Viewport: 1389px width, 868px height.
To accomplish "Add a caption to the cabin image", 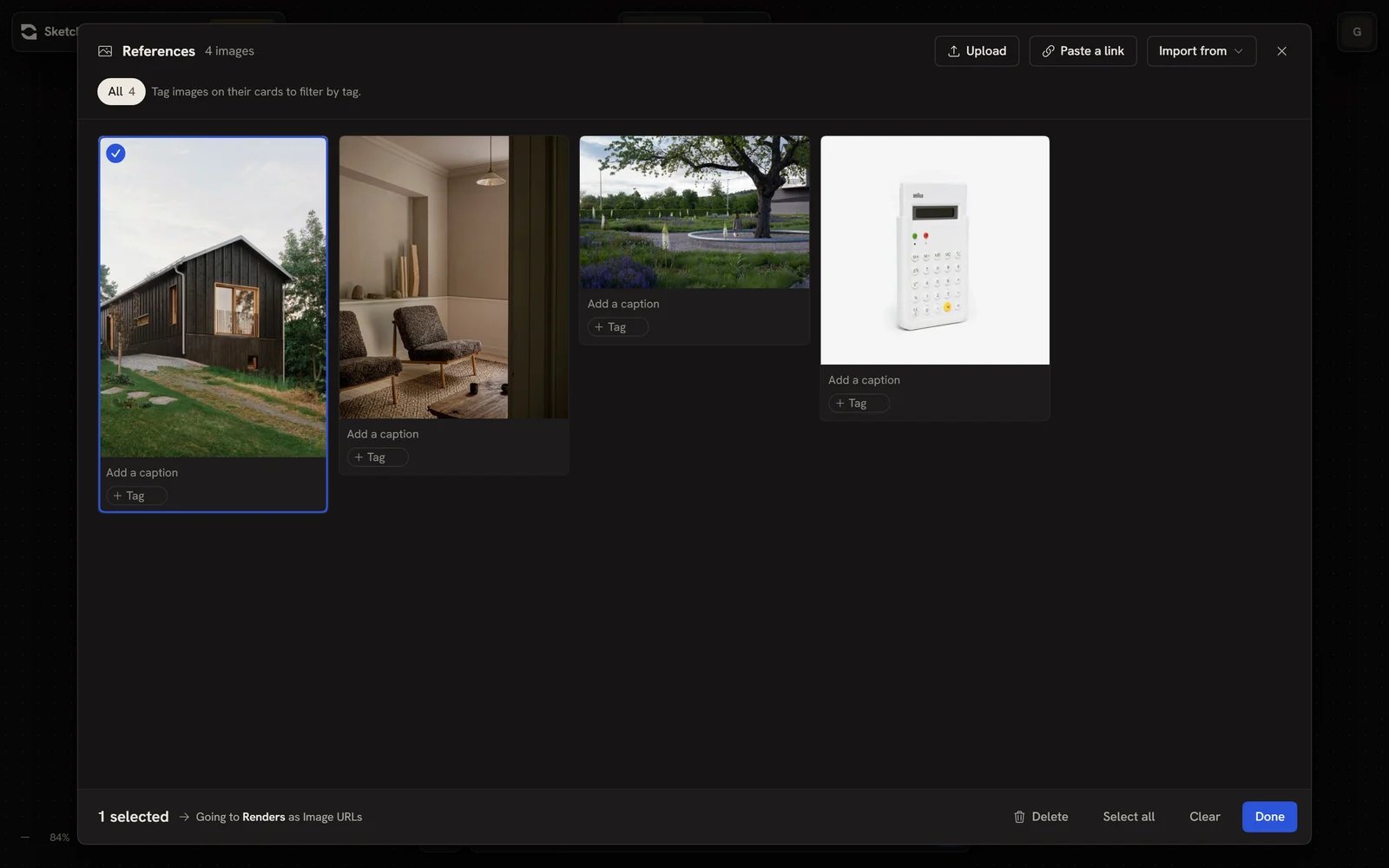I will [x=142, y=473].
